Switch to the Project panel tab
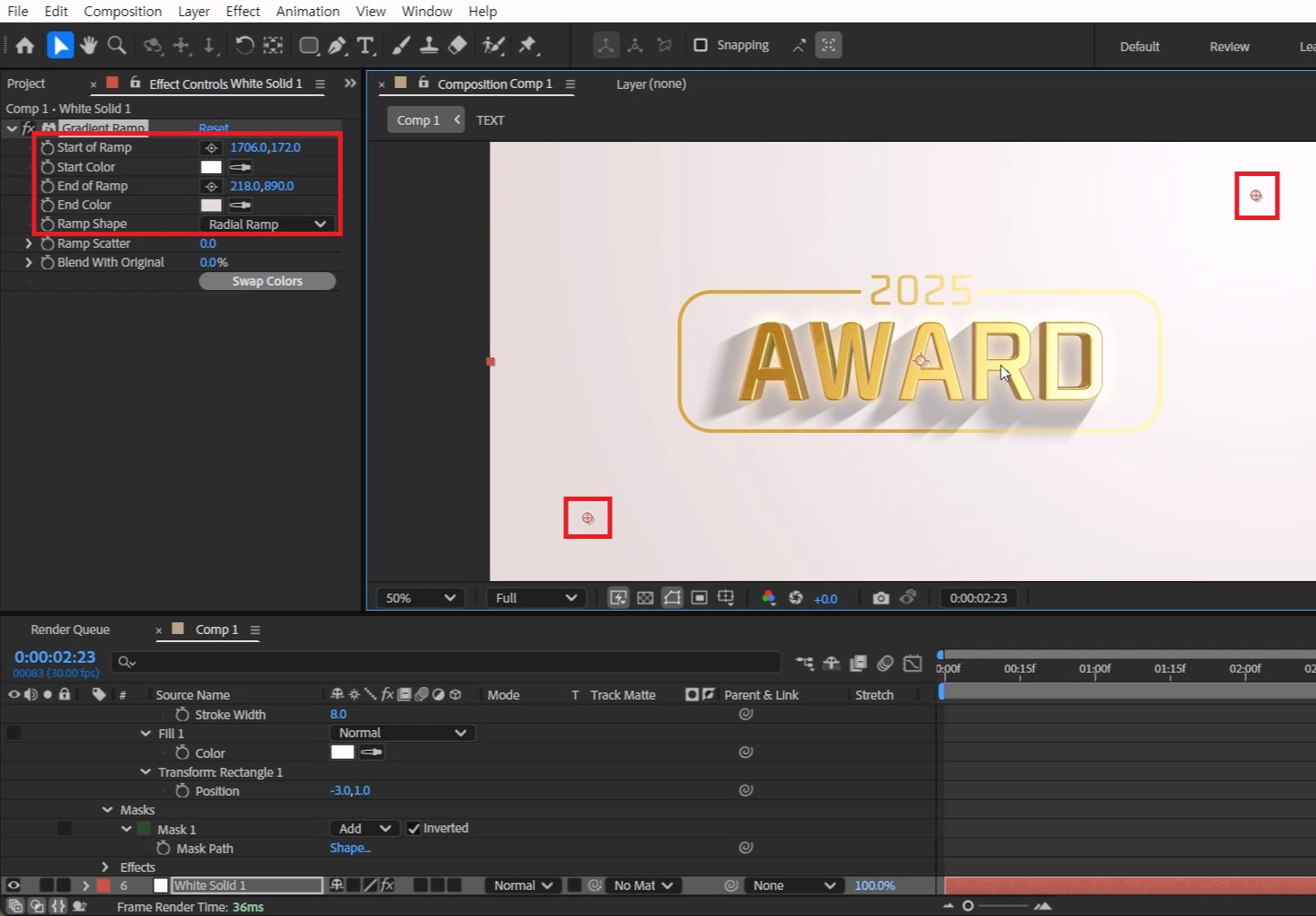 (26, 84)
